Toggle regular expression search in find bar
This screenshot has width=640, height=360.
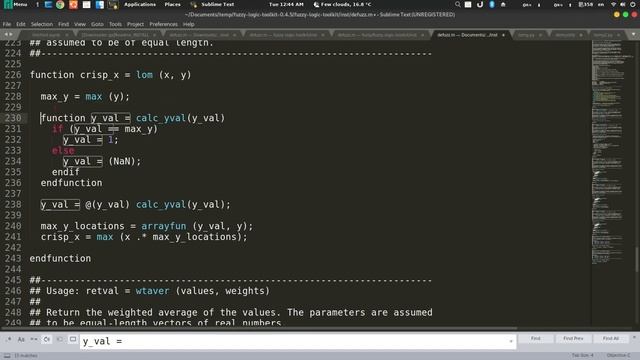pos(8,339)
